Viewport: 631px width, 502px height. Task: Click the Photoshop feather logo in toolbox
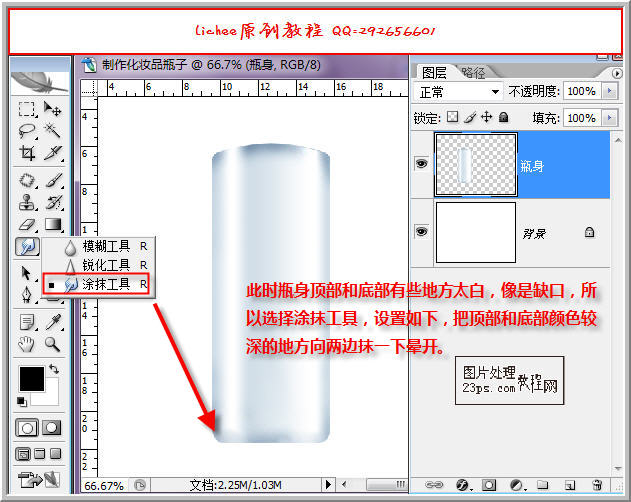39,81
